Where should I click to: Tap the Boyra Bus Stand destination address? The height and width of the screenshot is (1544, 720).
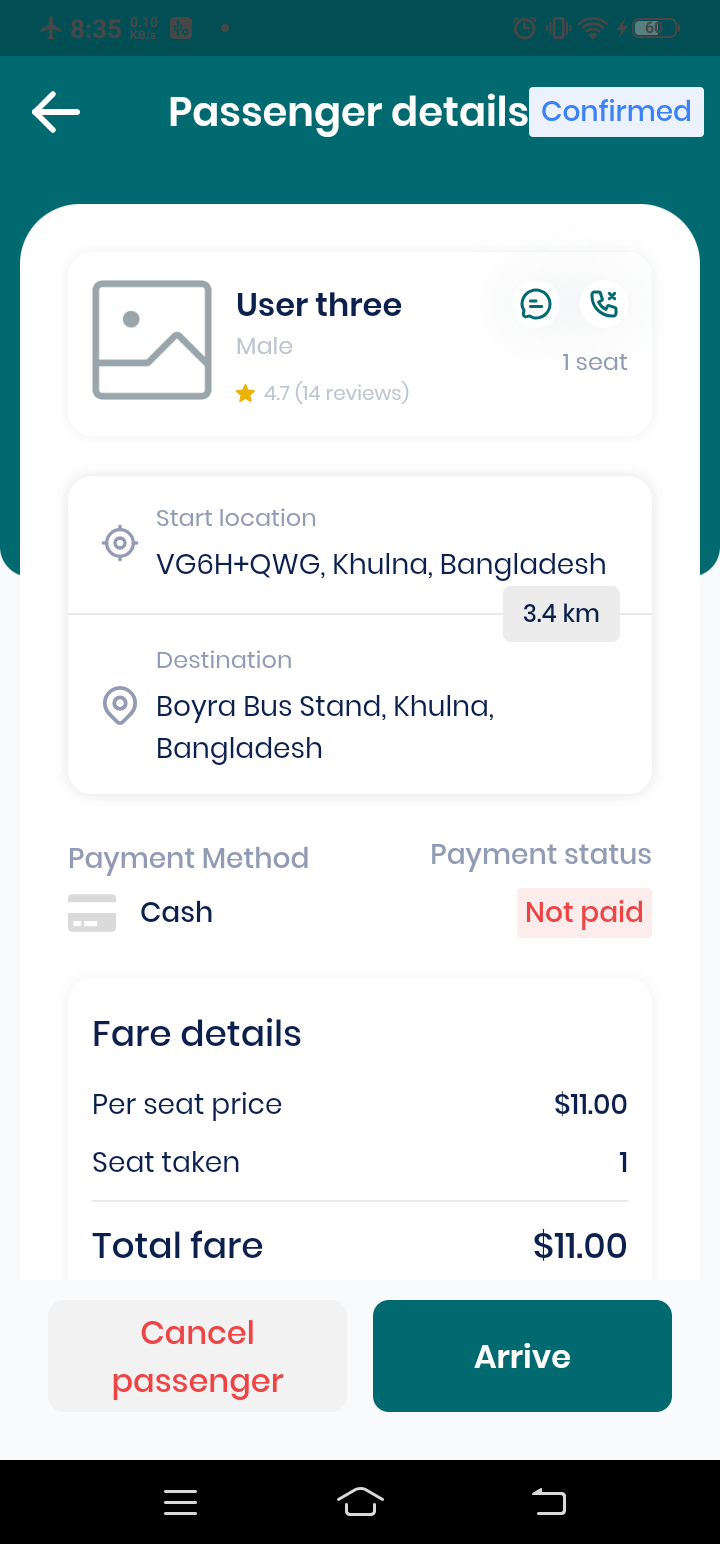tap(325, 727)
